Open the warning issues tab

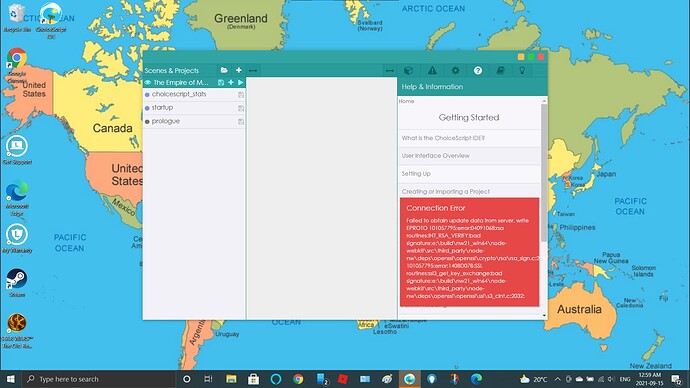[x=433, y=70]
